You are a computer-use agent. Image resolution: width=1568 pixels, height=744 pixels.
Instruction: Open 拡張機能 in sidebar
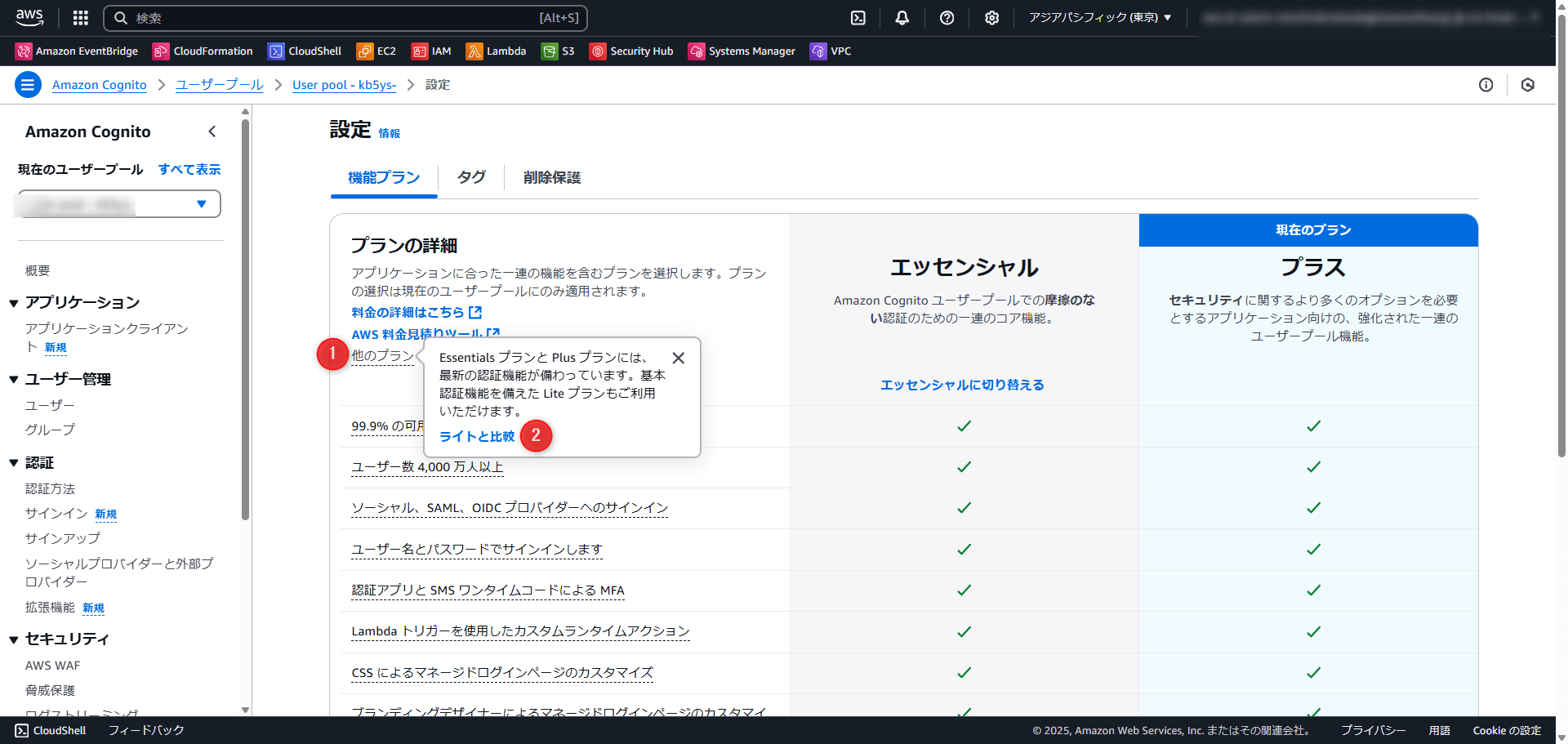tap(50, 607)
